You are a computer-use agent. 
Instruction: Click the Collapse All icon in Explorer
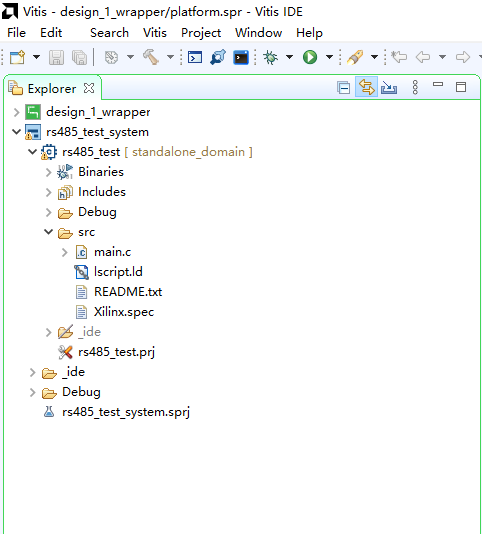pyautogui.click(x=343, y=88)
